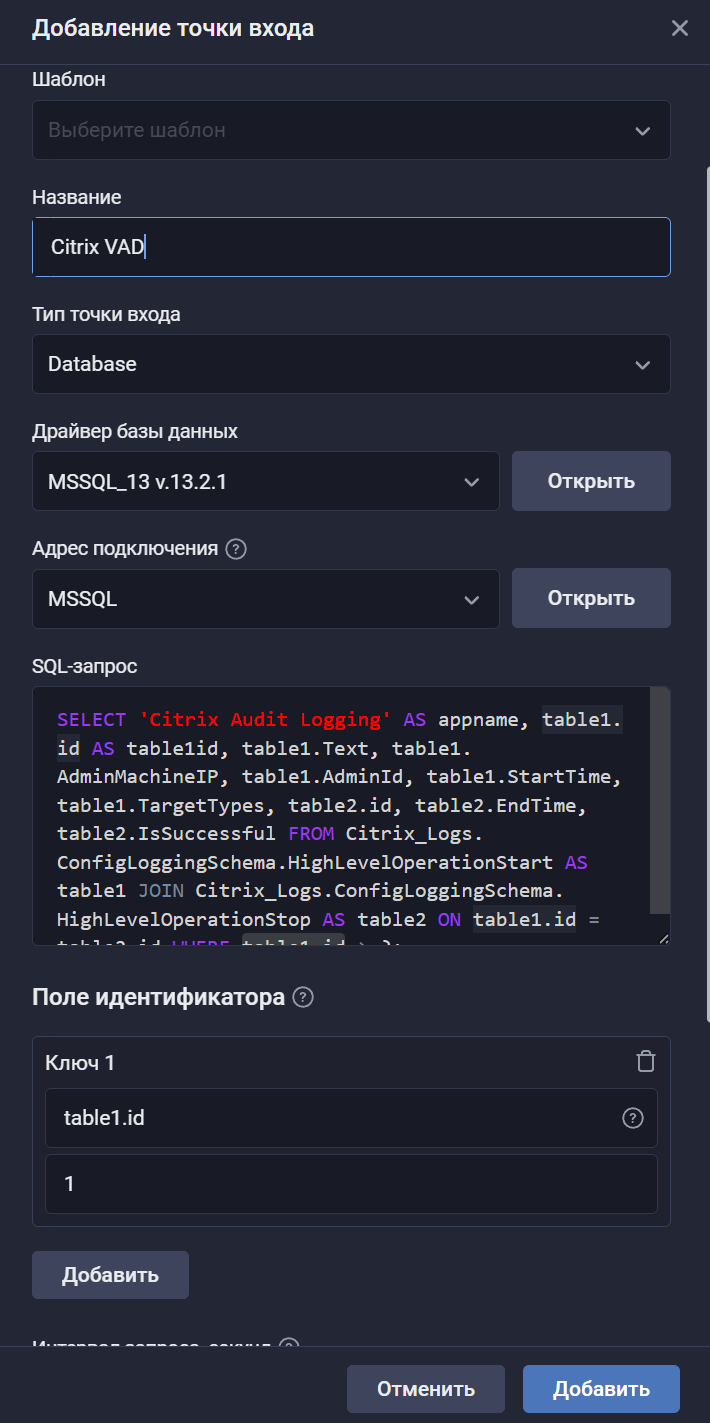The image size is (710, 1423).
Task: Click the Драйвер базы данных label
Action: pos(135,432)
